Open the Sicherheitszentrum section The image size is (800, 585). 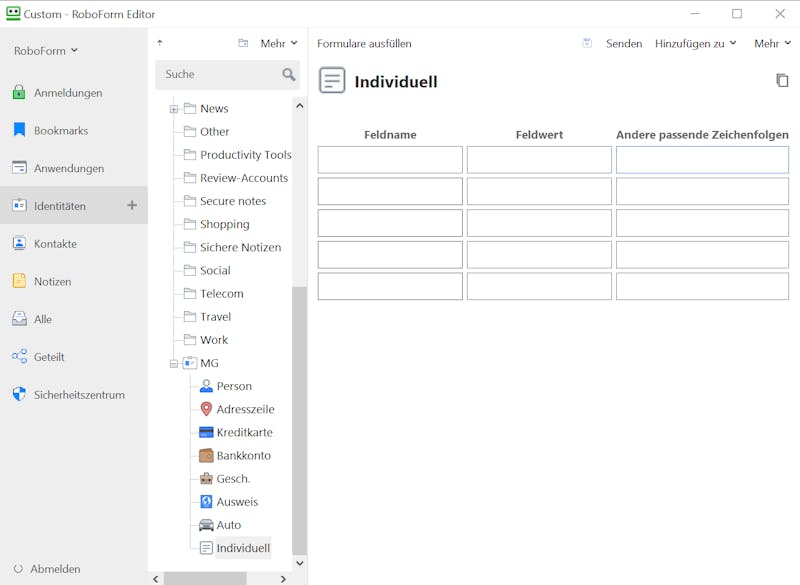click(x=79, y=395)
